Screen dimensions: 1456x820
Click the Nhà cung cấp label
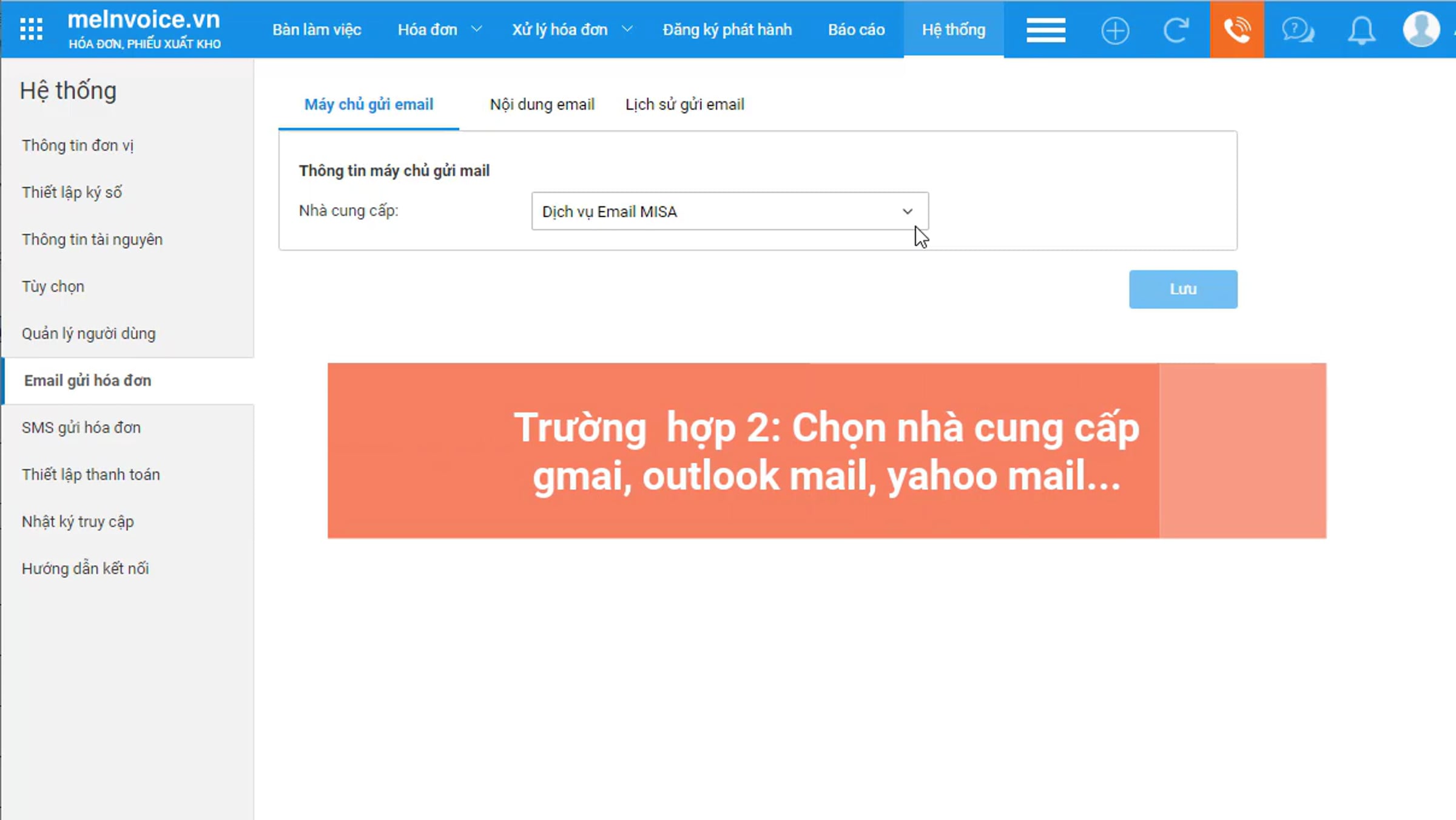click(x=348, y=211)
